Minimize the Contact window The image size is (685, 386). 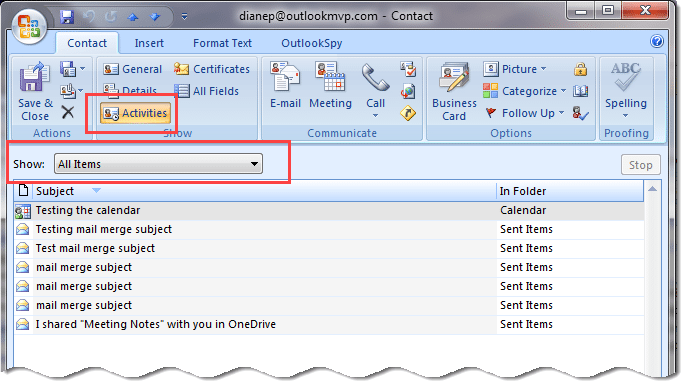tap(581, 10)
